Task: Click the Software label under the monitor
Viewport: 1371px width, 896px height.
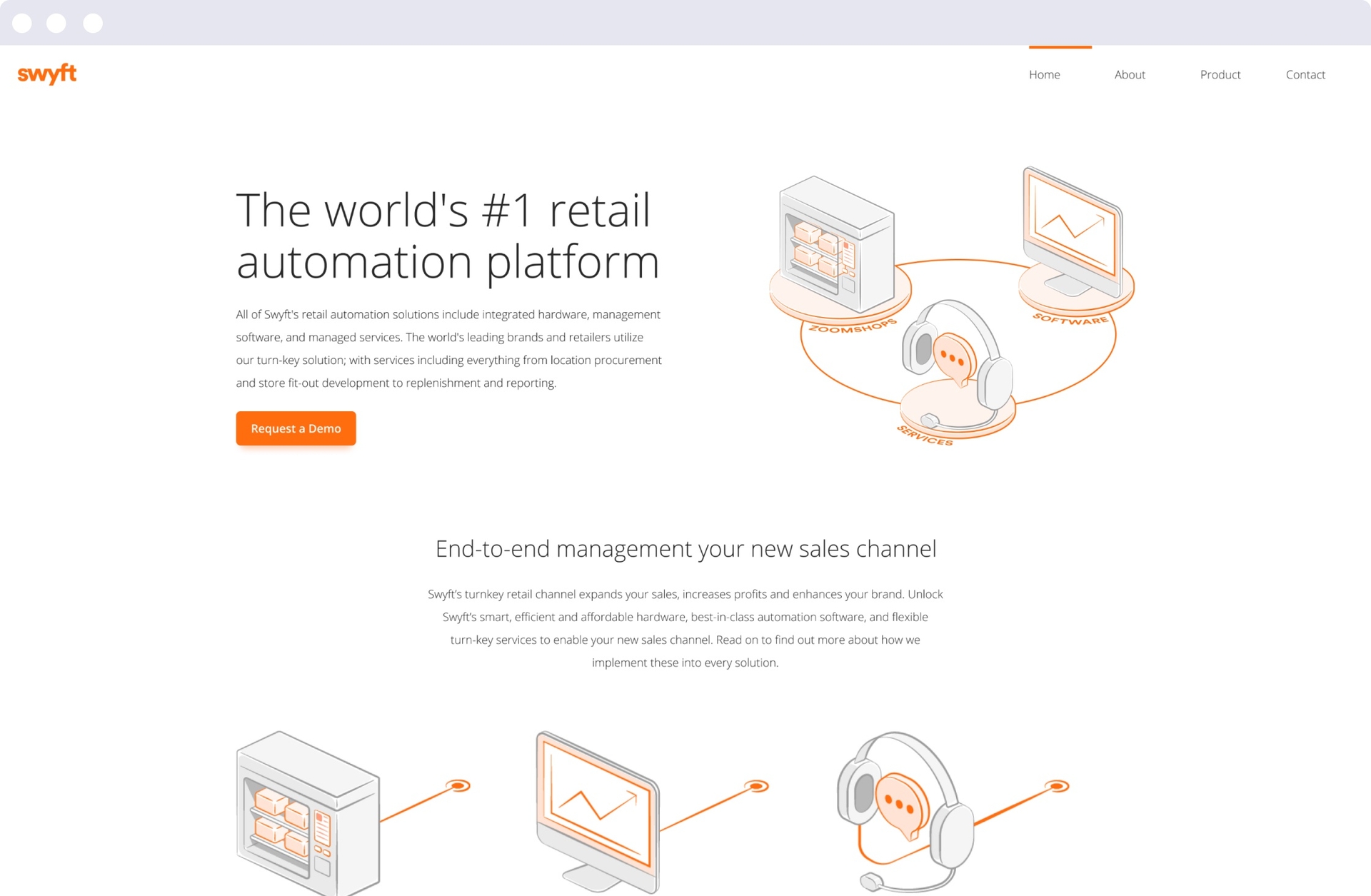Action: [1071, 321]
